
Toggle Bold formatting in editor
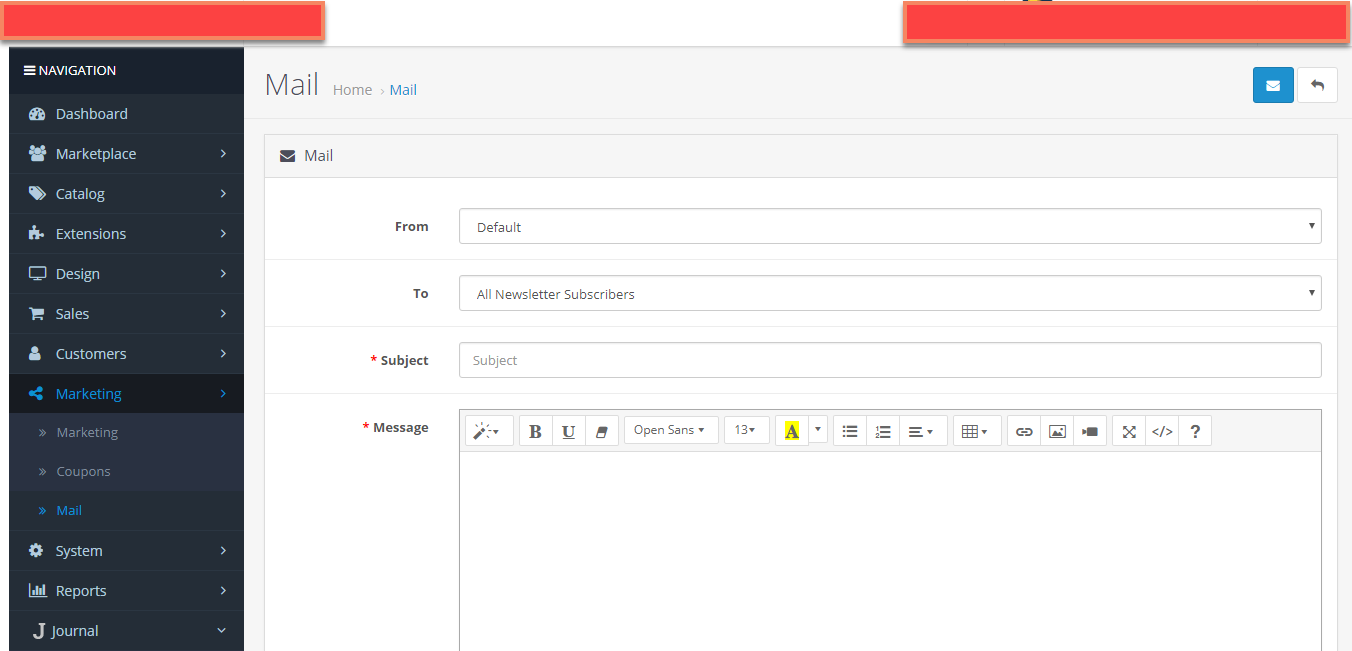[x=535, y=431]
